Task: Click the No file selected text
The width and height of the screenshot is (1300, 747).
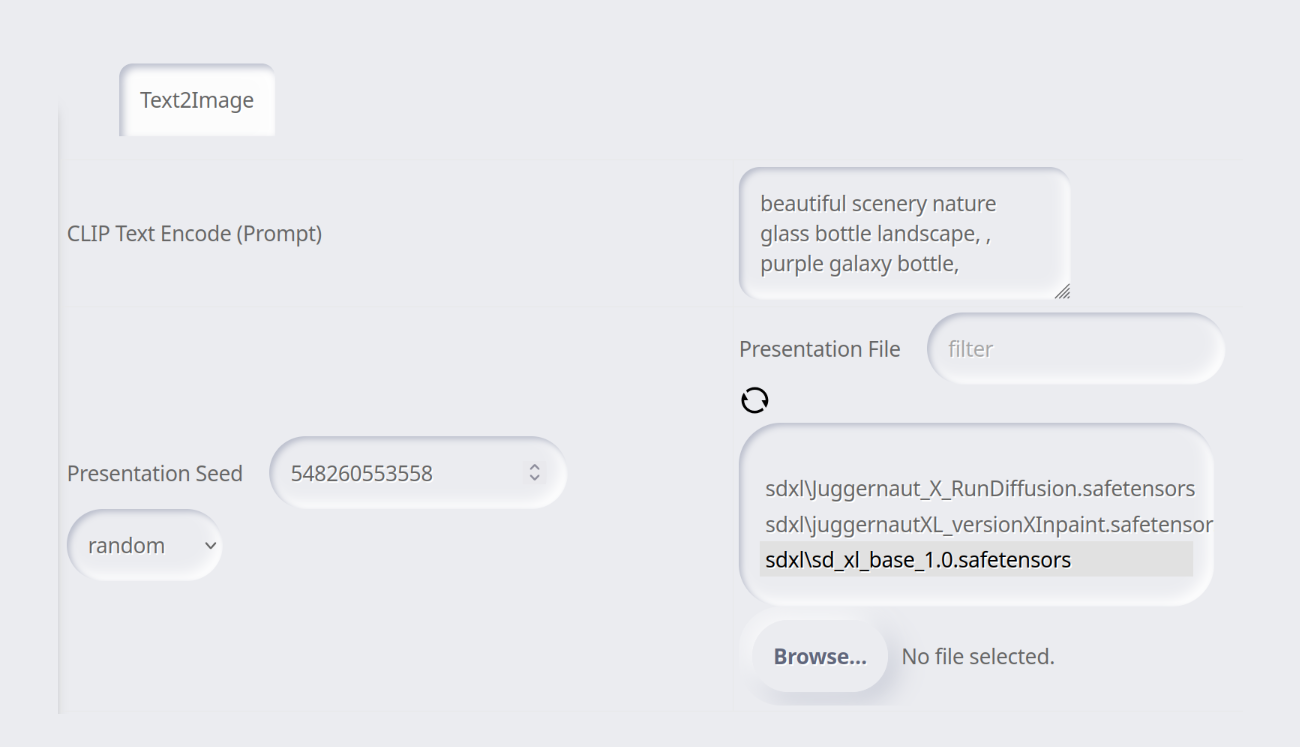Action: (x=978, y=656)
